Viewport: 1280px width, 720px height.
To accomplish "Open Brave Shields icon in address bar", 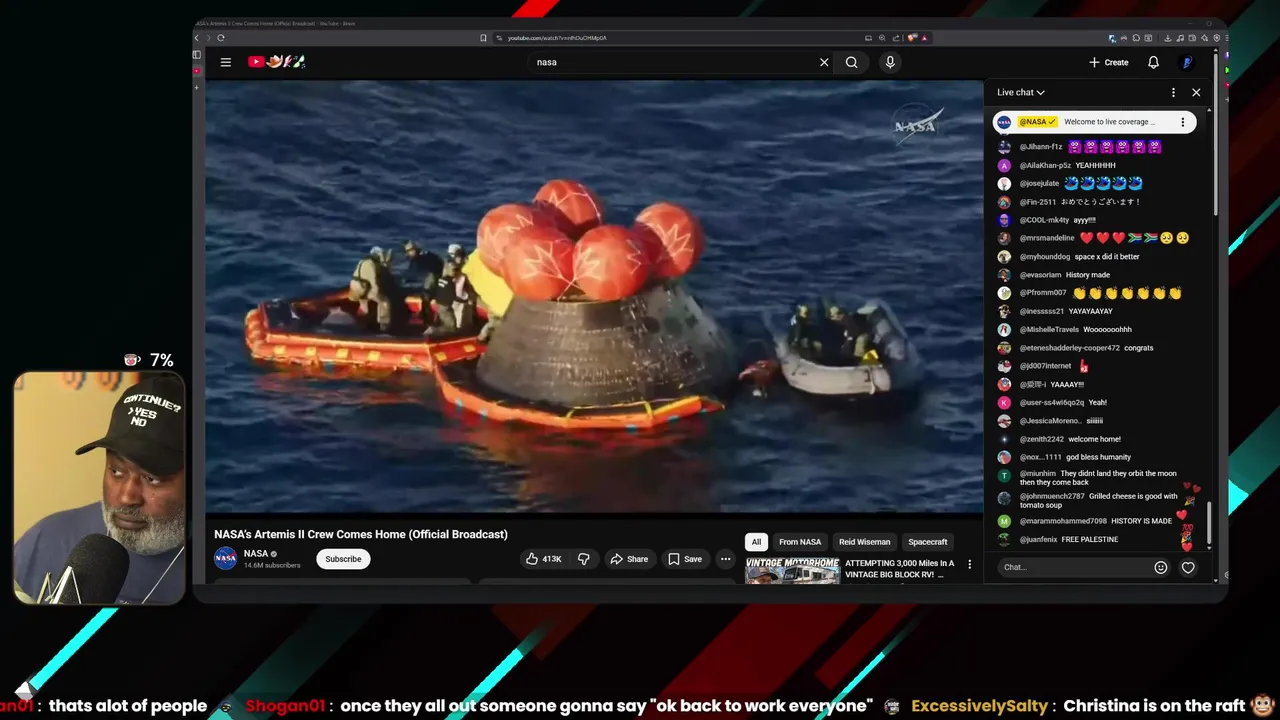I will click(x=912, y=38).
